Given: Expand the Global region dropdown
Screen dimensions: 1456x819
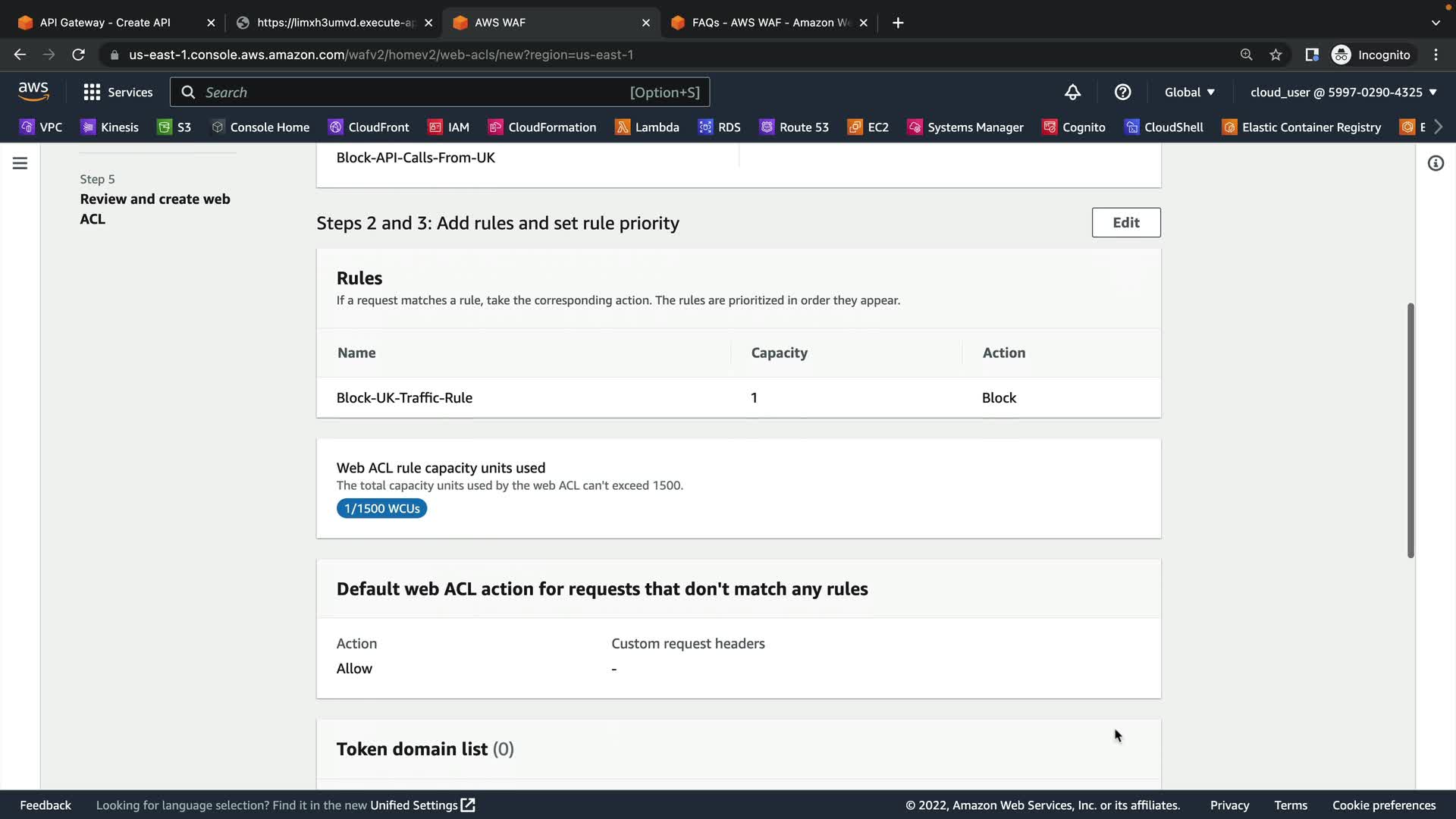Looking at the screenshot, I should tap(1189, 93).
